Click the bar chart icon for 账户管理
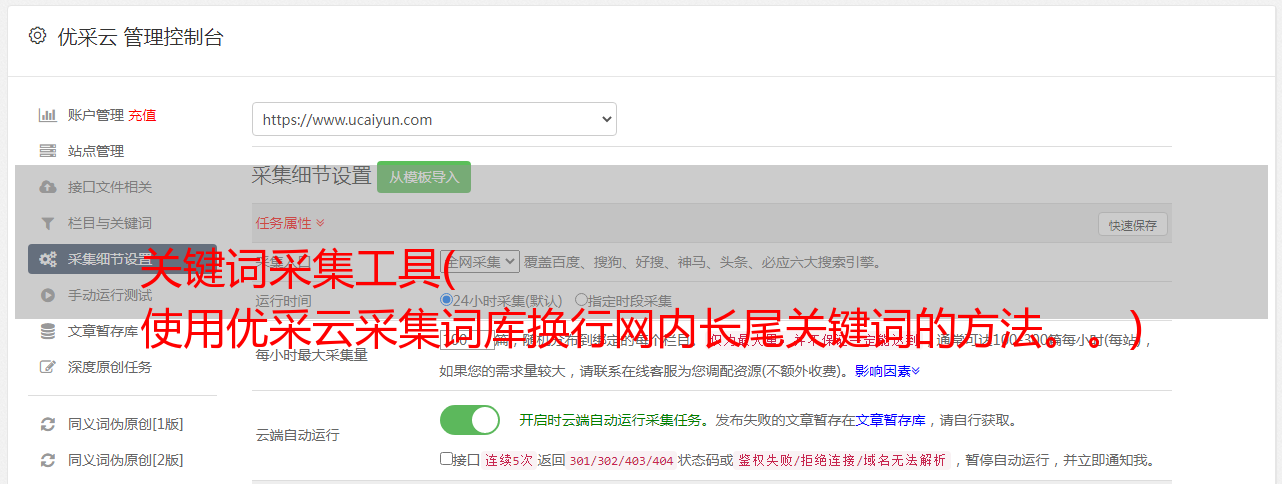1282x484 pixels. click(x=47, y=115)
